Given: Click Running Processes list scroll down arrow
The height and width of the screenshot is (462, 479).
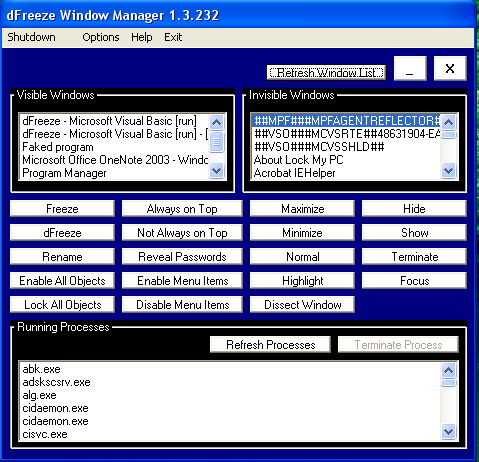Looking at the screenshot, I should click(x=449, y=432).
